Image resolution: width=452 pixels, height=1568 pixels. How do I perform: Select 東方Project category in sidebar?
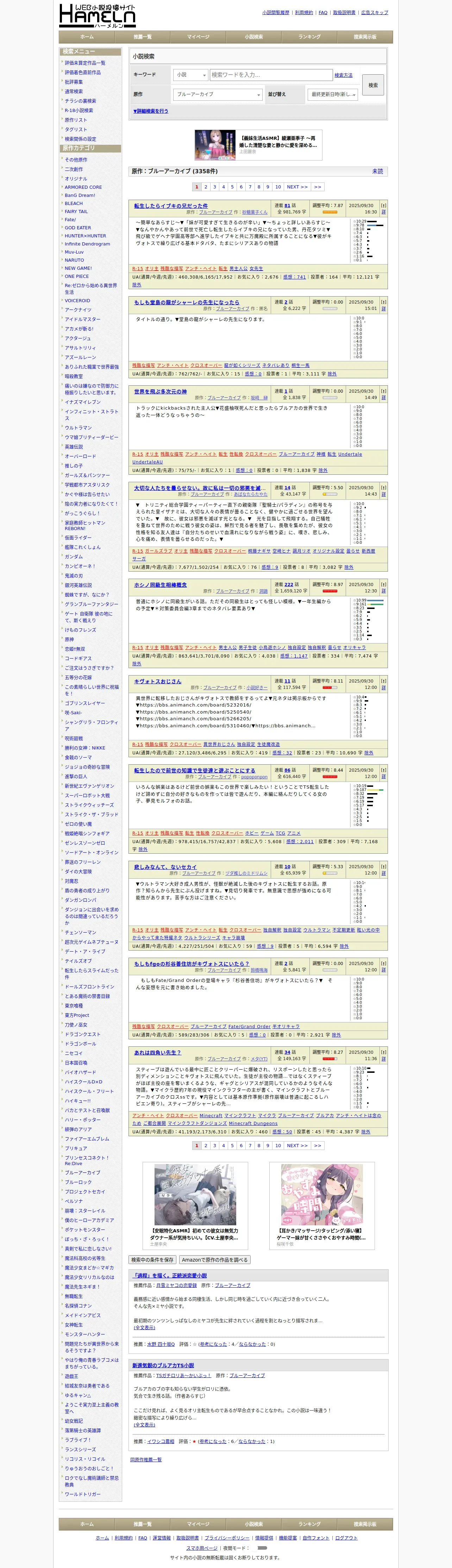(x=77, y=1015)
